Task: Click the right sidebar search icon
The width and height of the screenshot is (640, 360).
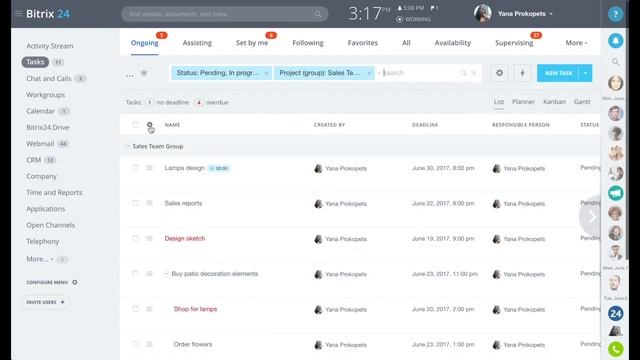Action: (x=616, y=62)
